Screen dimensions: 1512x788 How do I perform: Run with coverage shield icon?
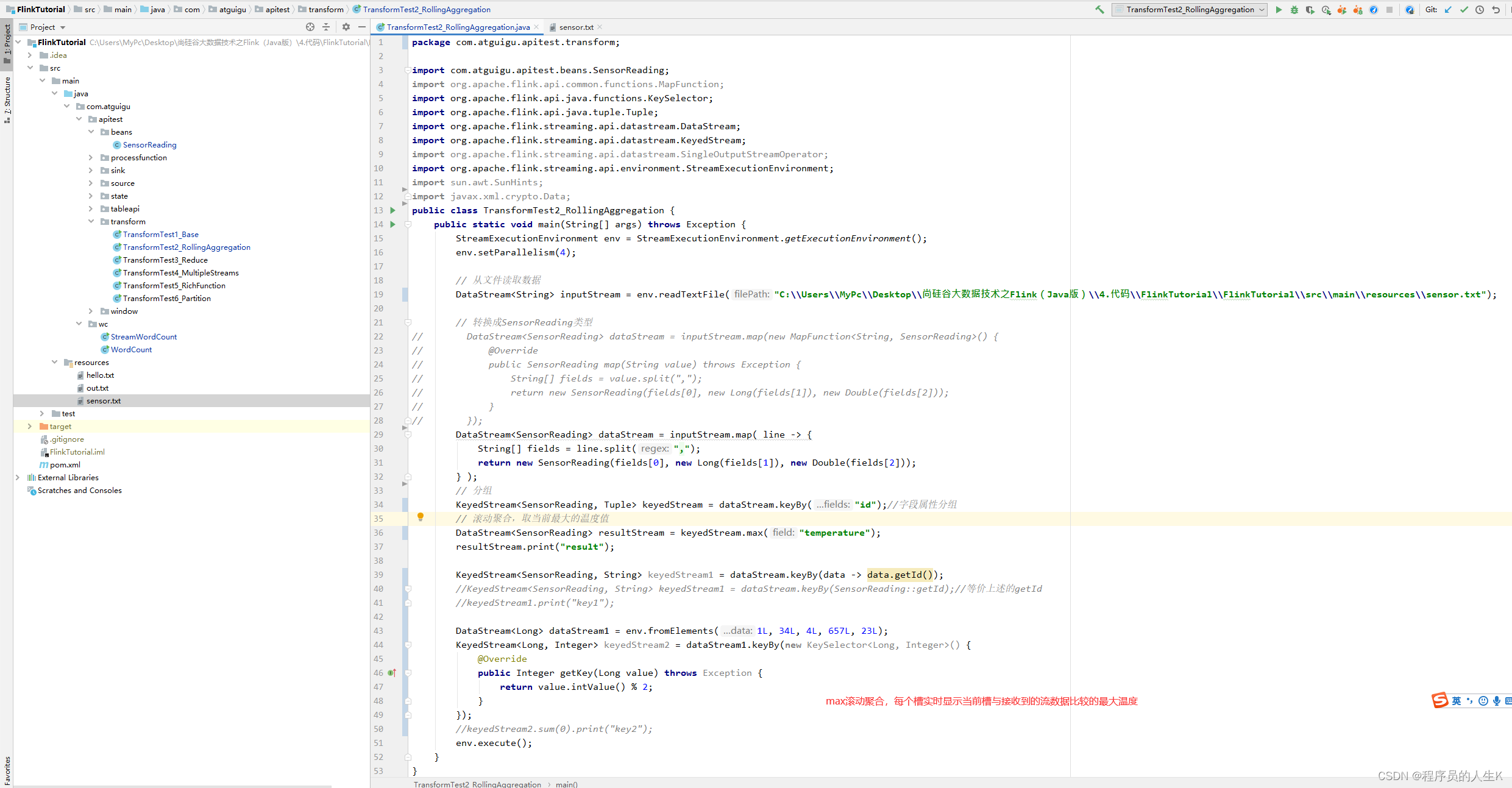pyautogui.click(x=1310, y=10)
